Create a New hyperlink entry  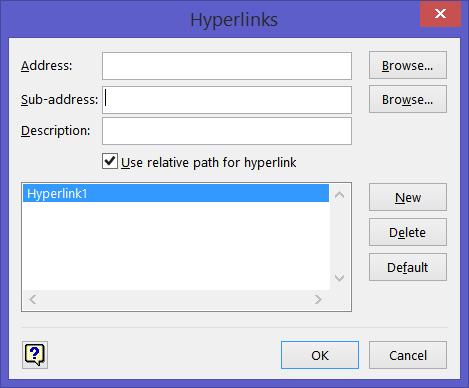(x=408, y=197)
